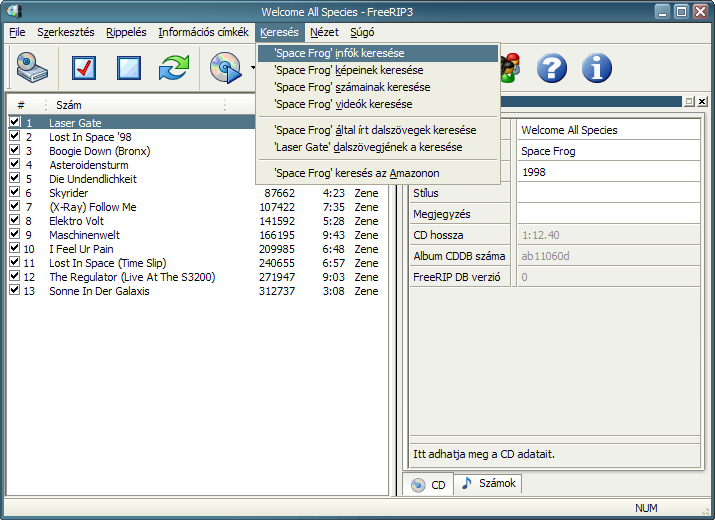Open the Súgó menu
This screenshot has width=715, height=520.
pos(362,32)
